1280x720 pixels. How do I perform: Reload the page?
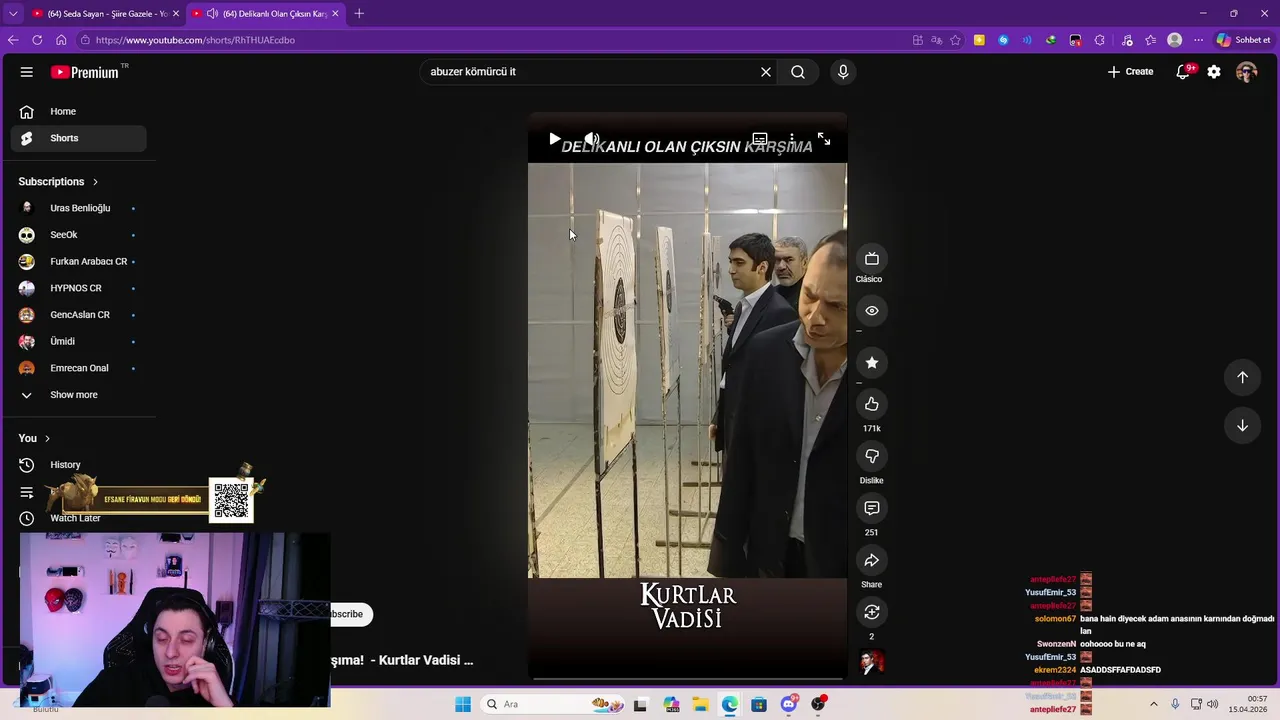(37, 40)
